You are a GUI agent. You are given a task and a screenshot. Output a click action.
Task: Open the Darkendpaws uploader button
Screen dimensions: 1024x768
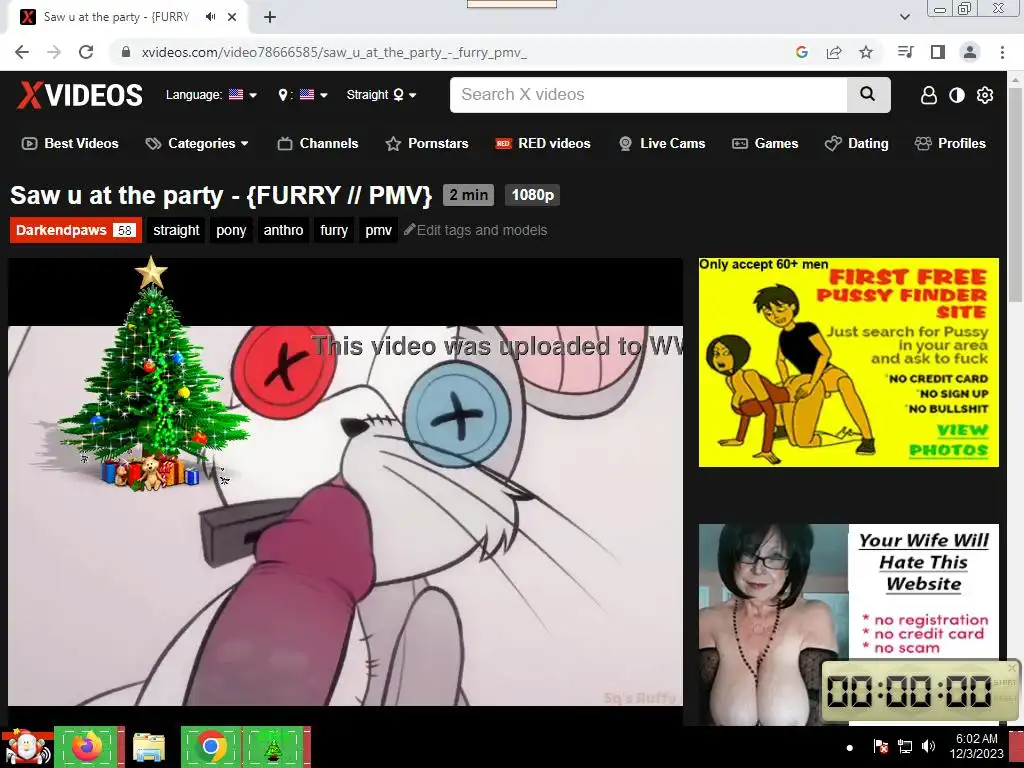(x=75, y=231)
